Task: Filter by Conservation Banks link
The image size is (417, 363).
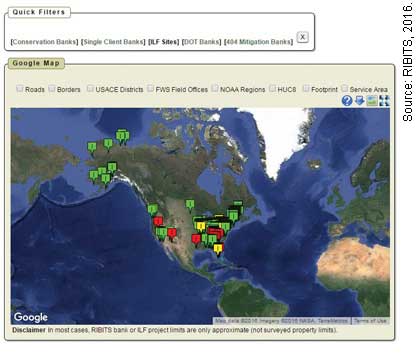Action: click(44, 42)
